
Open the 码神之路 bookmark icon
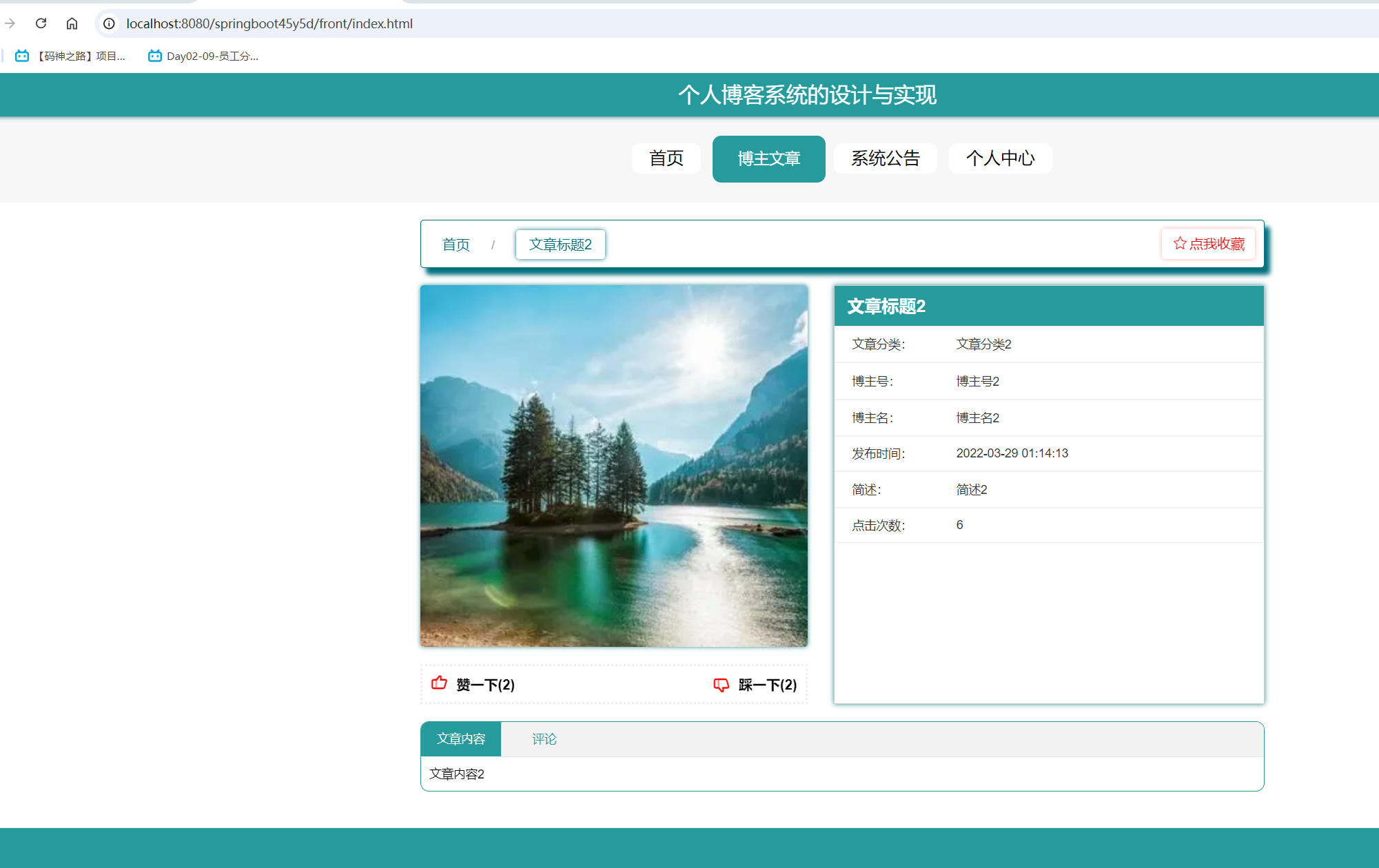click(22, 56)
